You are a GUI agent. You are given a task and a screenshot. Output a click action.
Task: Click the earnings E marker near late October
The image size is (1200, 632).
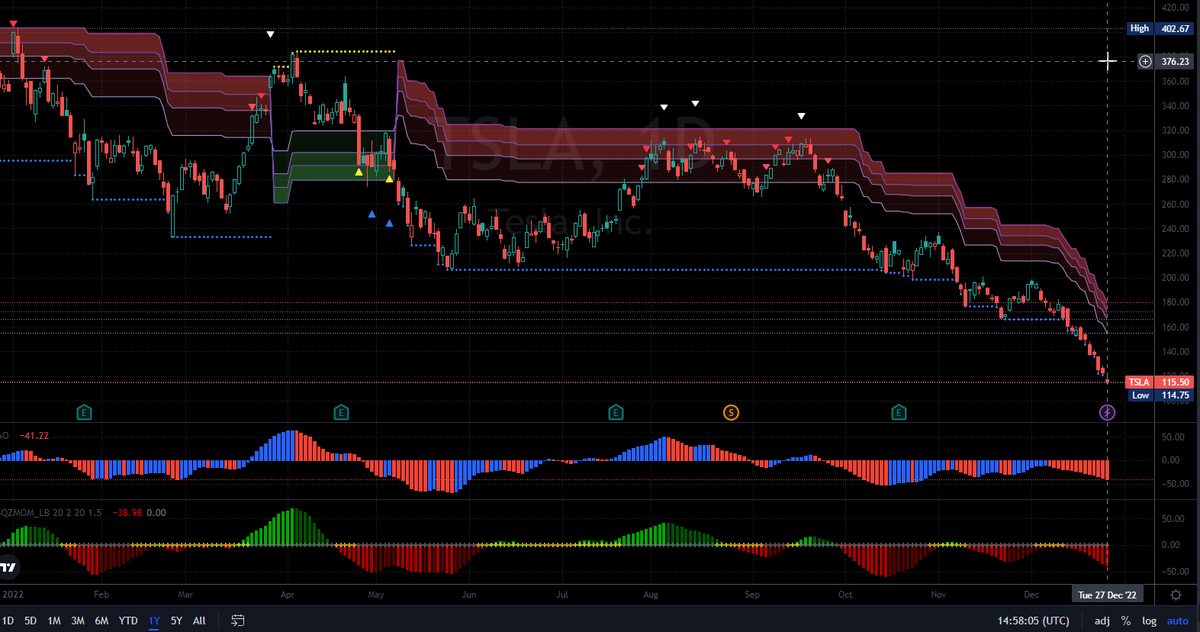899,411
